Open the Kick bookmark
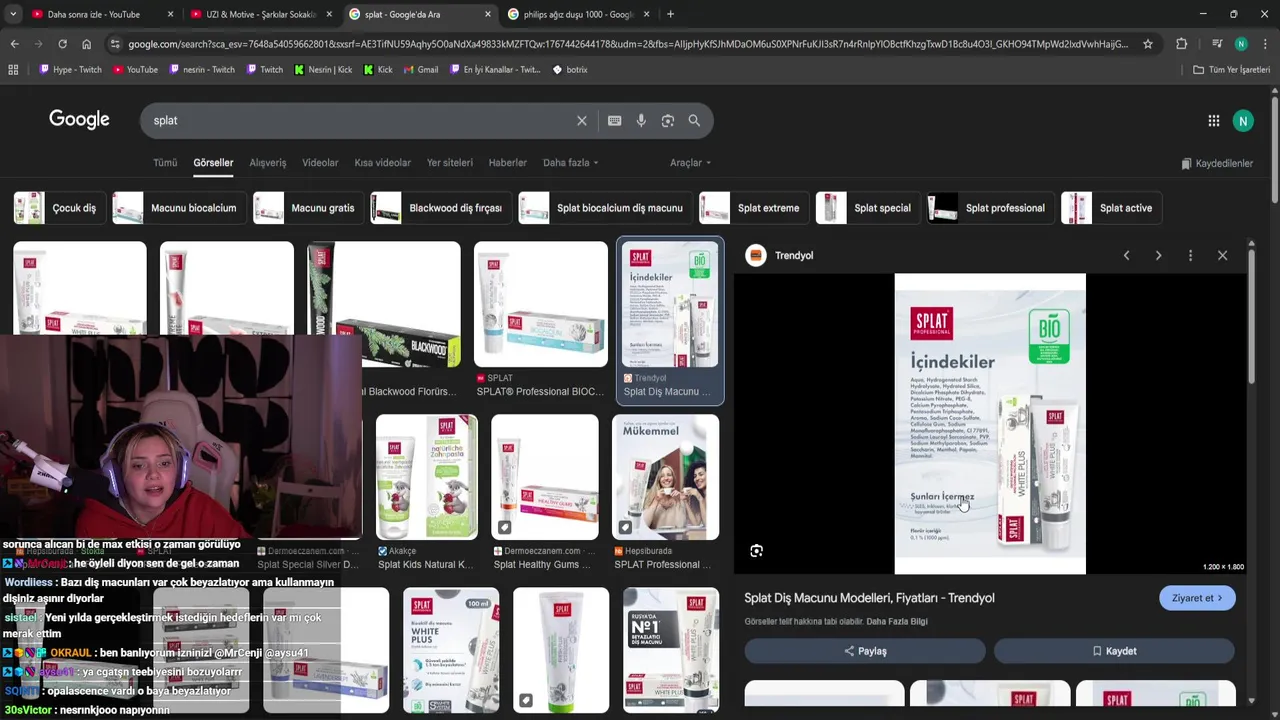This screenshot has width=1280, height=720. [x=378, y=70]
